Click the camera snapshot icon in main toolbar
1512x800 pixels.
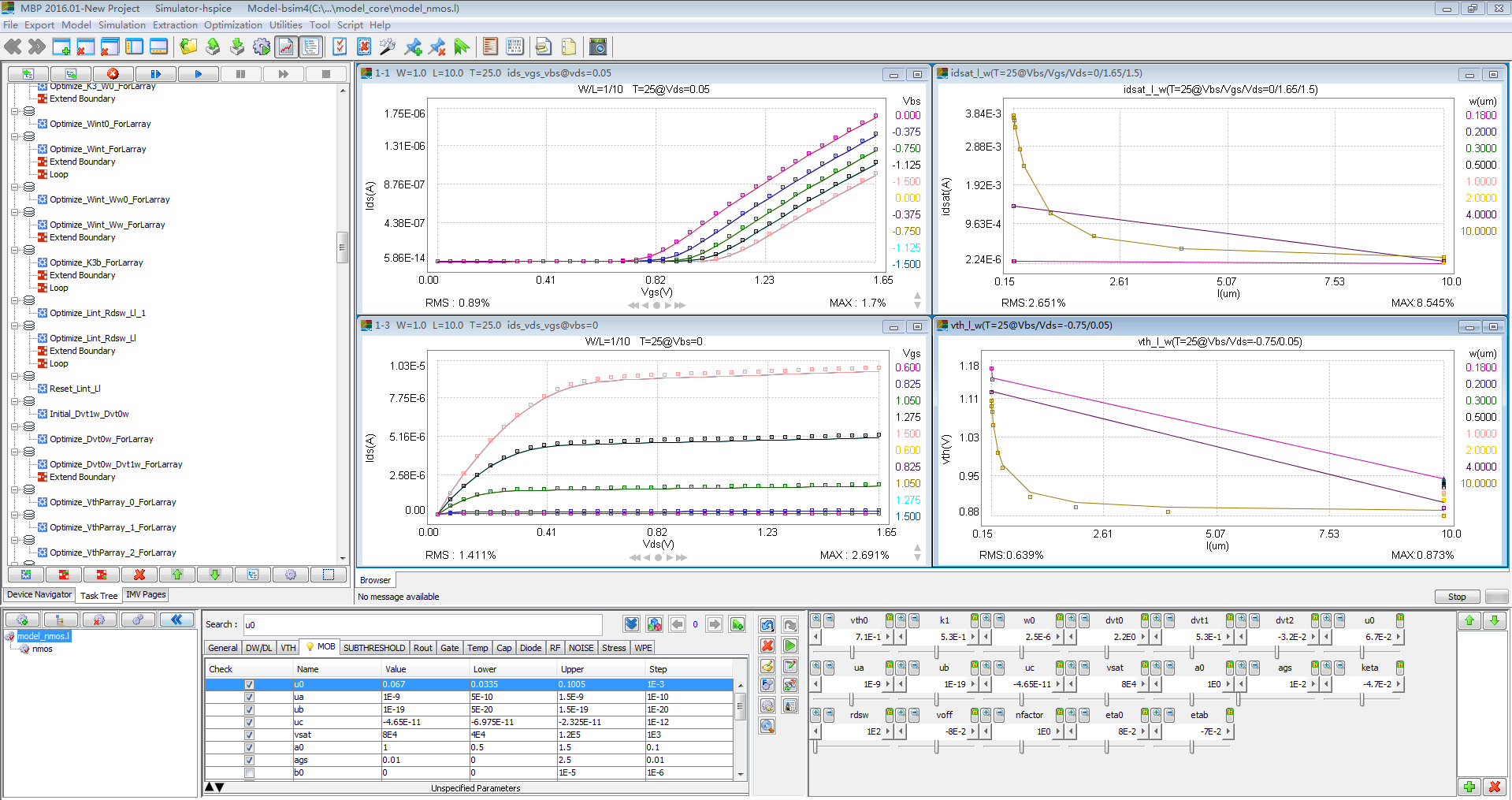(598, 47)
